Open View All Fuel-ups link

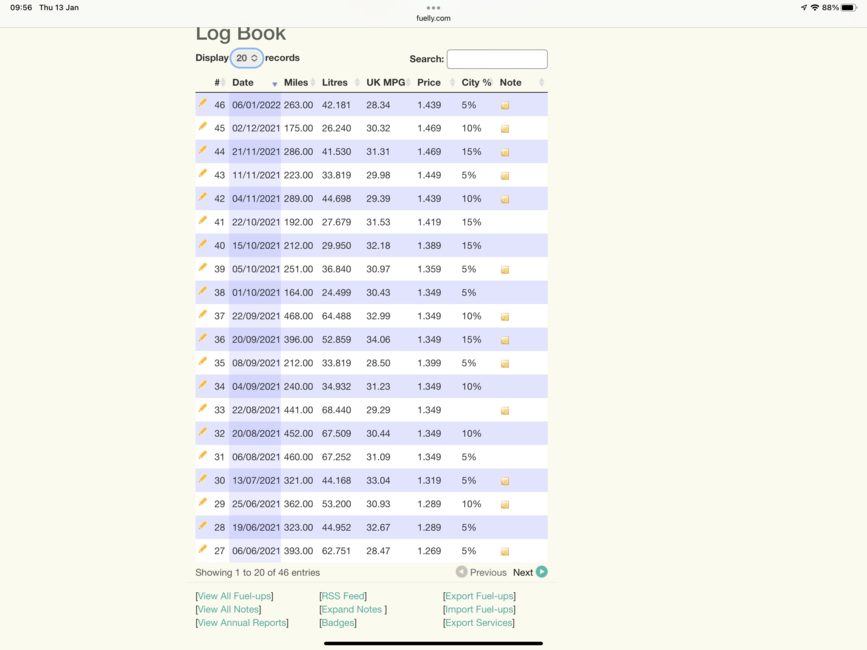tap(234, 596)
